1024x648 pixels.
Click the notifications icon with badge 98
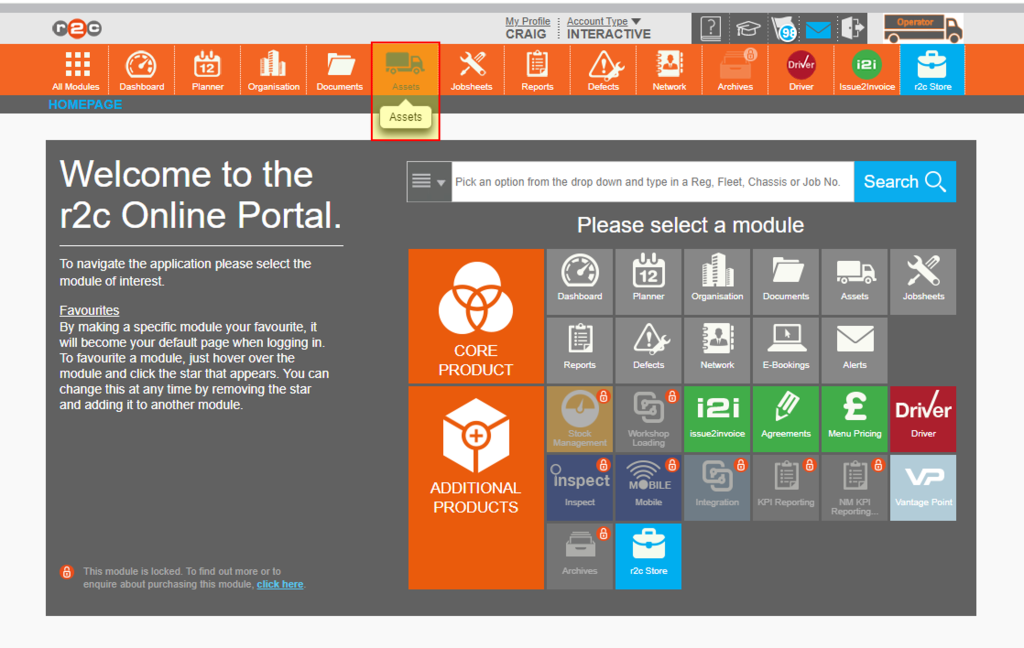tap(784, 29)
